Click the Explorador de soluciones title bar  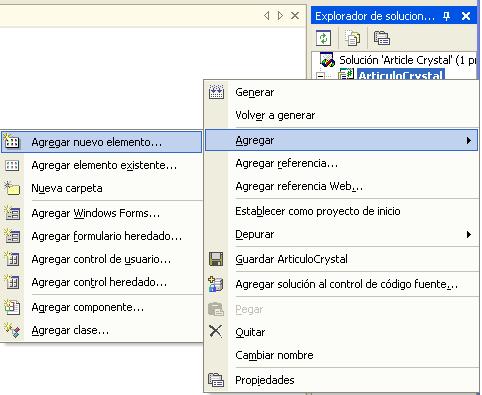pos(394,16)
